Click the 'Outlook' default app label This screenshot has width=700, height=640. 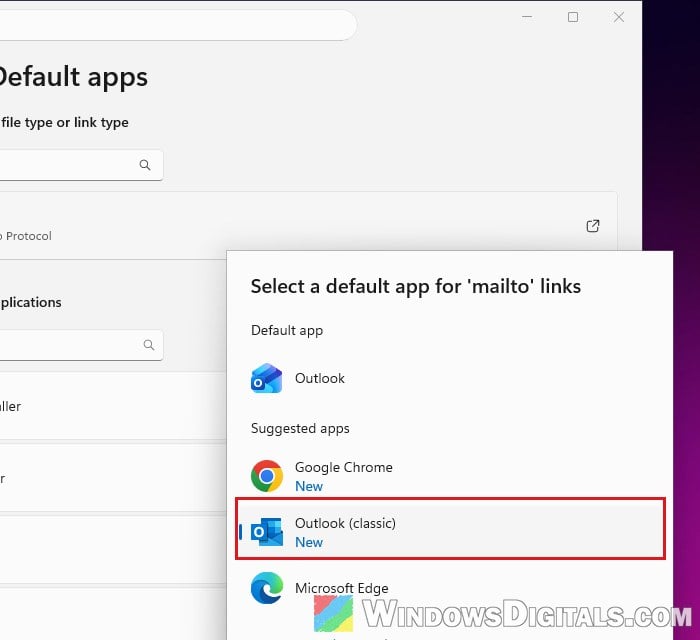(x=320, y=378)
